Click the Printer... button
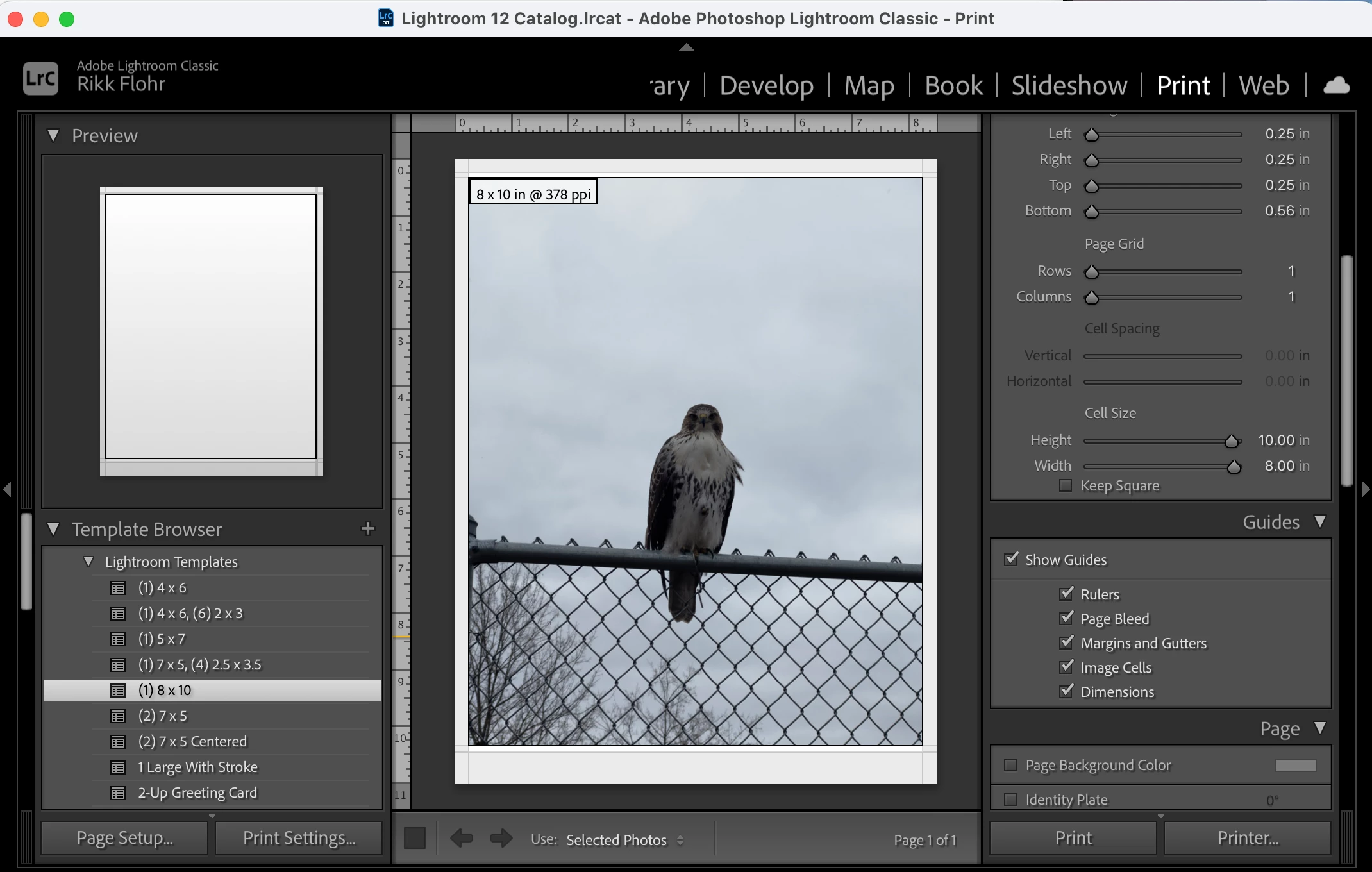Screen dimensions: 1372x872 pyautogui.click(x=1247, y=838)
